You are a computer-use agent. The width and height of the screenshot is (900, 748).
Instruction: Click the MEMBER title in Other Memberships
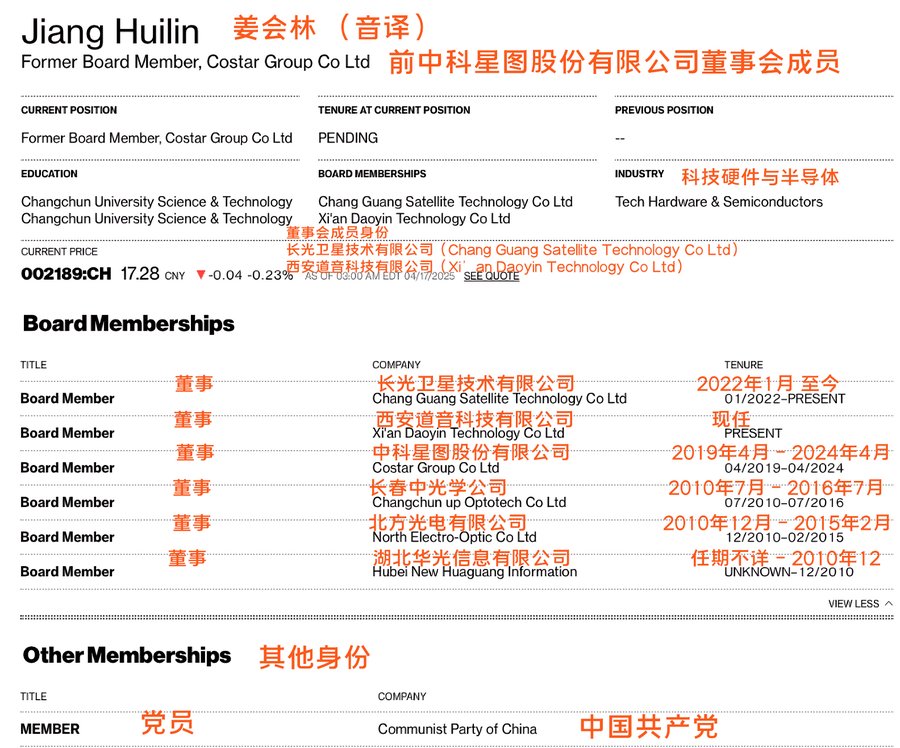(50, 729)
